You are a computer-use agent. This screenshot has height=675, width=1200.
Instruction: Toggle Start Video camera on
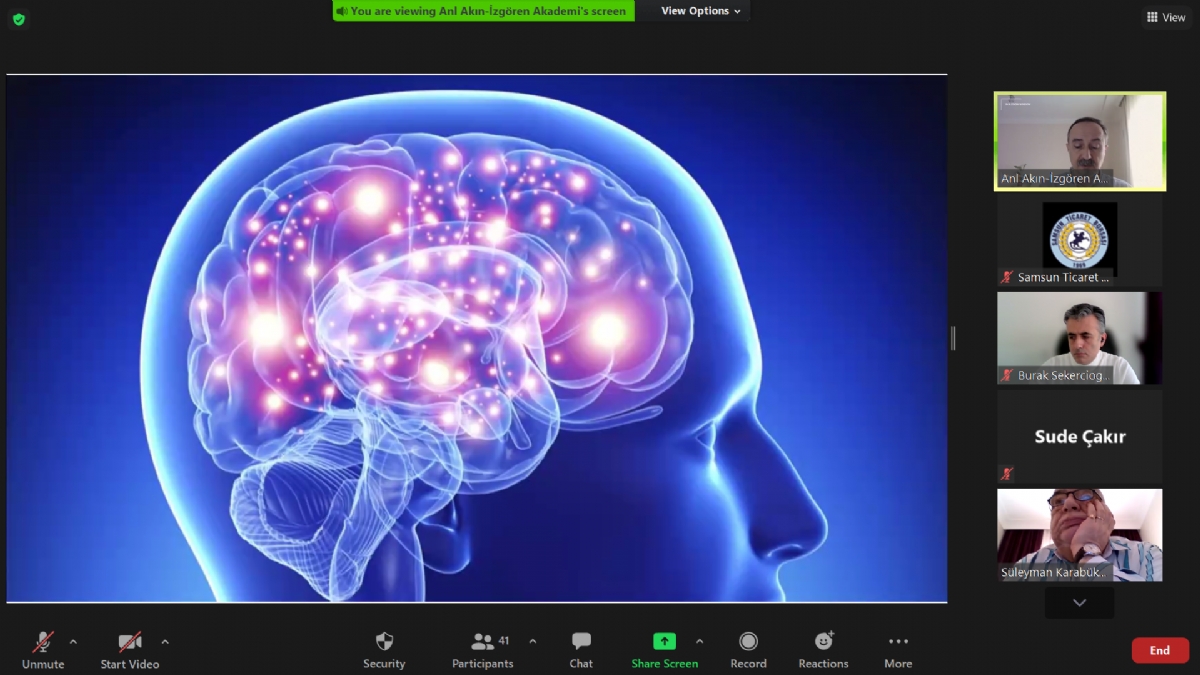pos(130,649)
